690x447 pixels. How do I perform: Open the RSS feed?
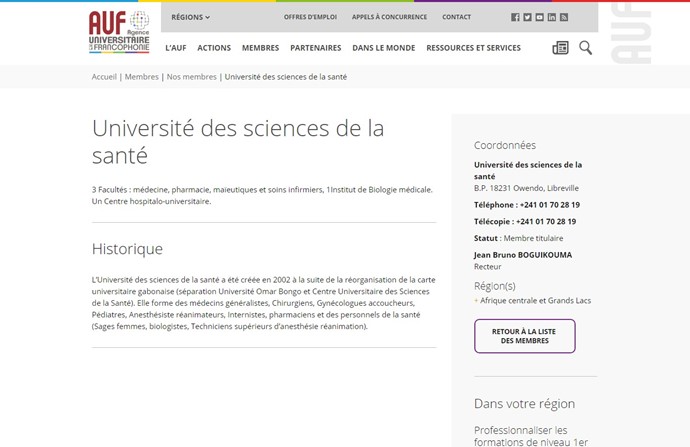[x=563, y=17]
